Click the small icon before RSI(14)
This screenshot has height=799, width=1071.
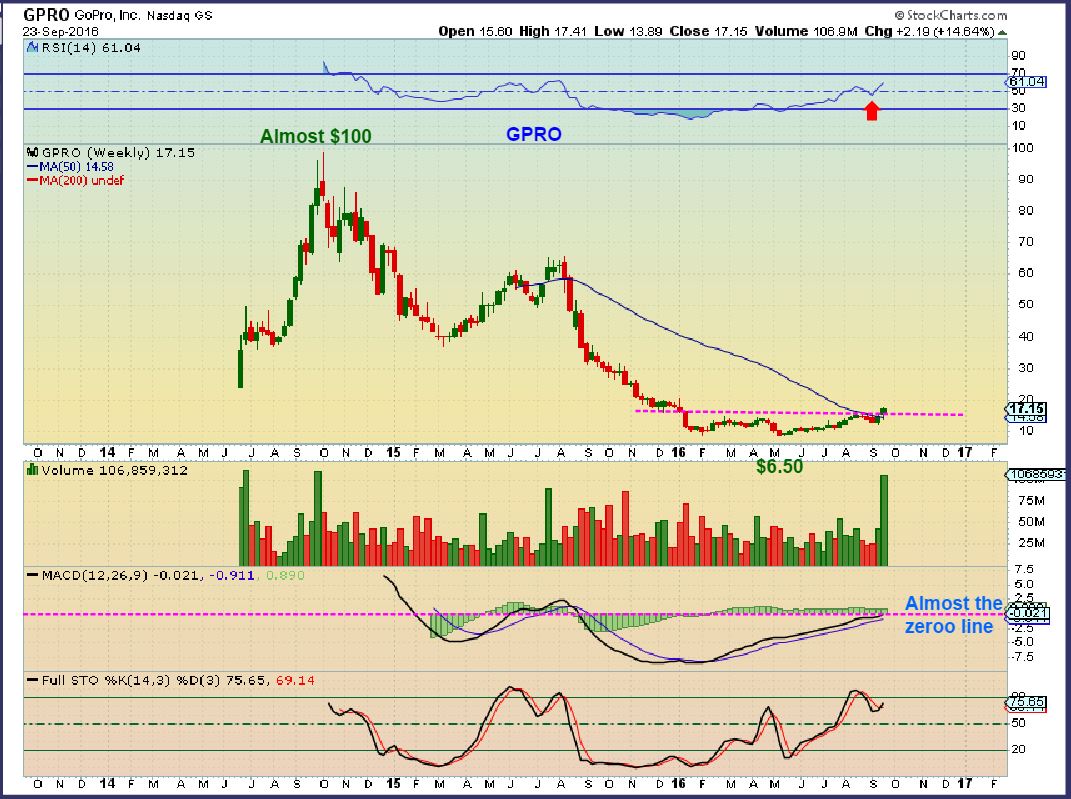tap(32, 47)
